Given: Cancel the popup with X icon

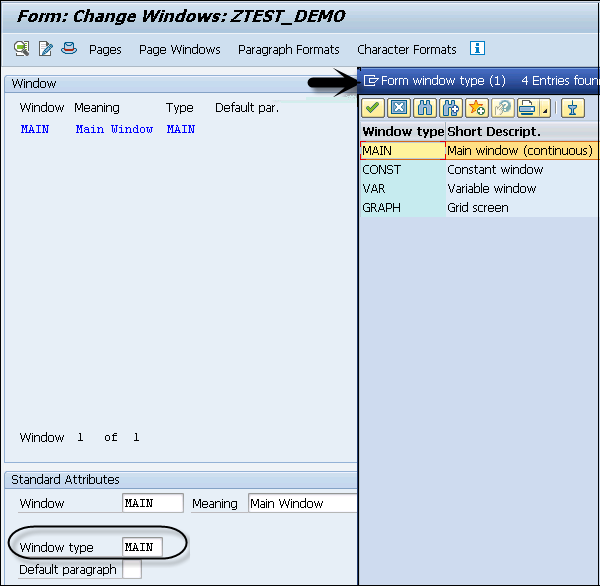Looking at the screenshot, I should (x=398, y=108).
